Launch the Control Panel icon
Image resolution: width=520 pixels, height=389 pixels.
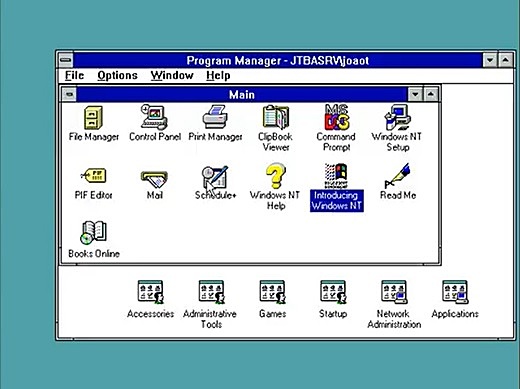coord(154,117)
